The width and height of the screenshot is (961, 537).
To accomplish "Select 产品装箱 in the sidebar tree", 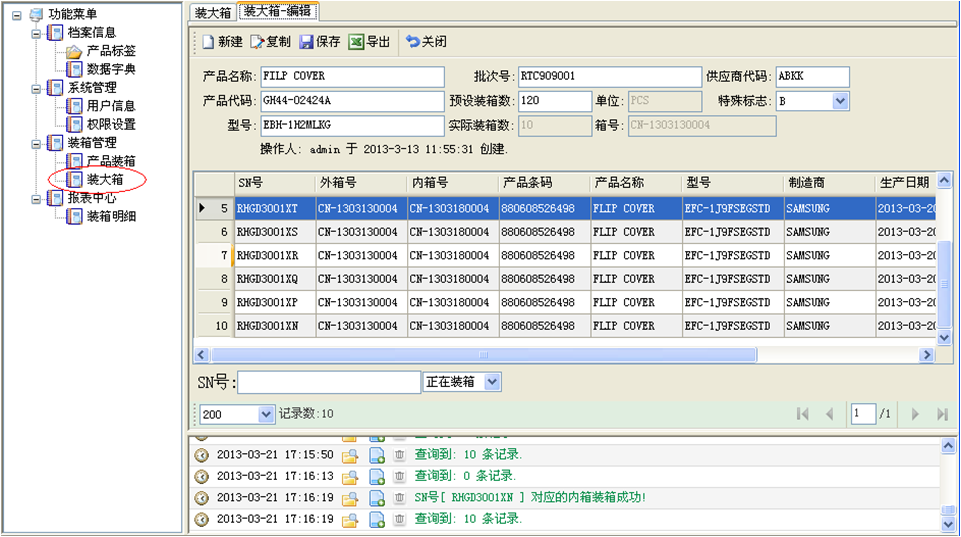I will coord(111,161).
